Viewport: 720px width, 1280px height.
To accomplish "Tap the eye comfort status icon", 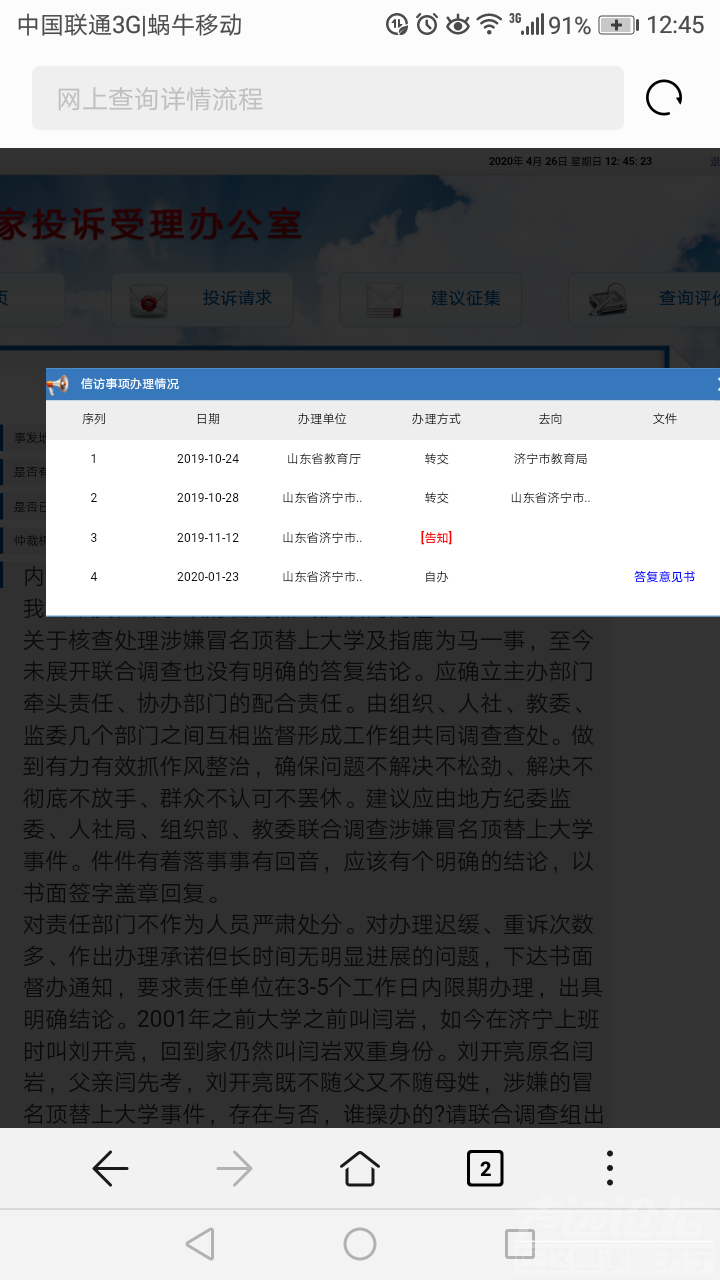I will 457,24.
